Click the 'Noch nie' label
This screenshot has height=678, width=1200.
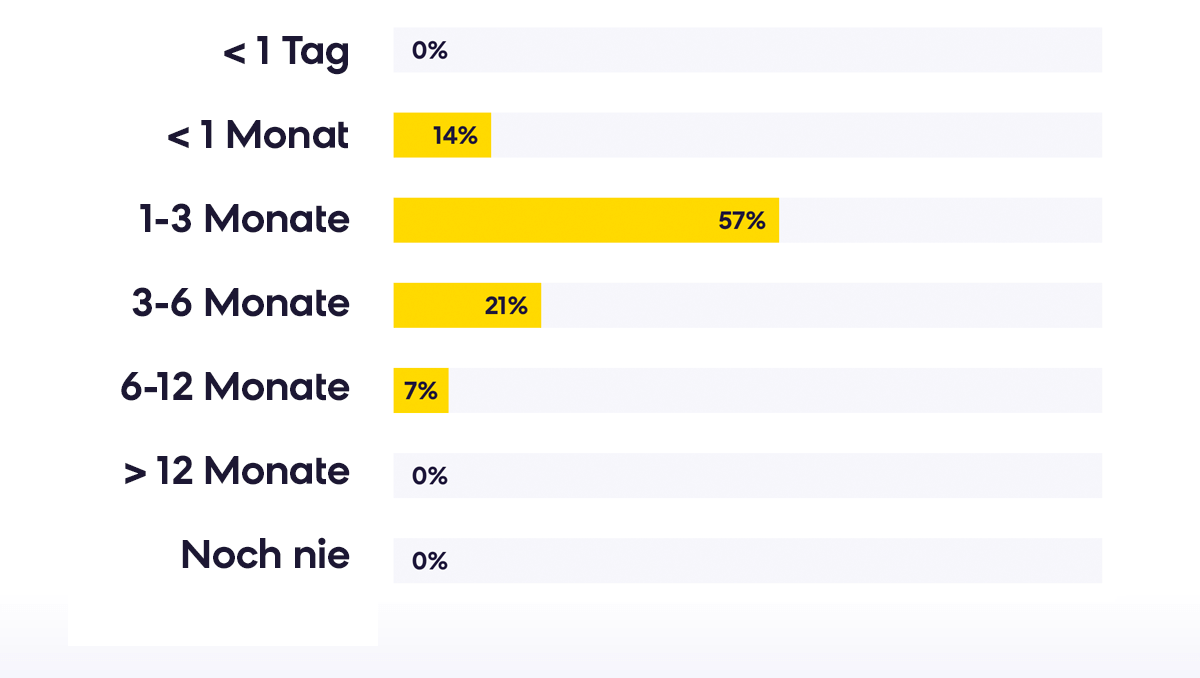[x=265, y=555]
